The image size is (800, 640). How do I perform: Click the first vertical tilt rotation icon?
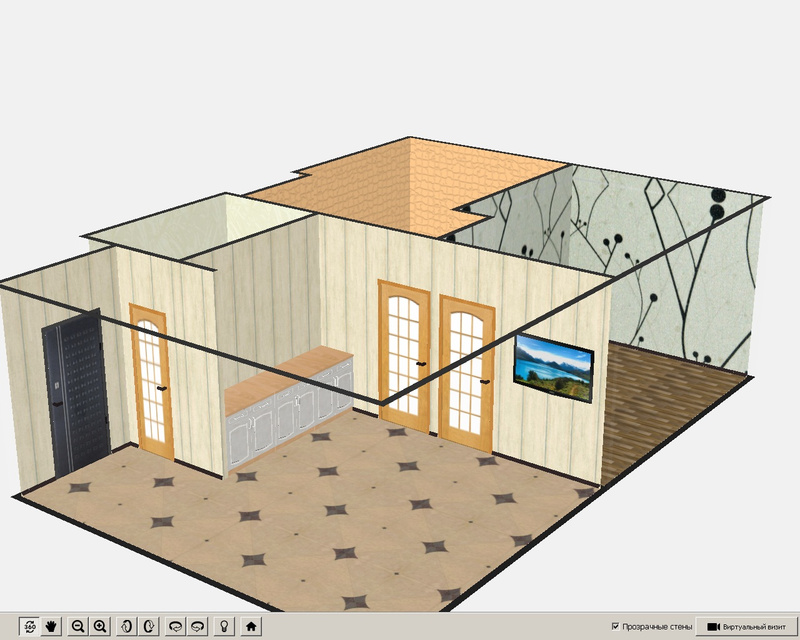[127, 626]
